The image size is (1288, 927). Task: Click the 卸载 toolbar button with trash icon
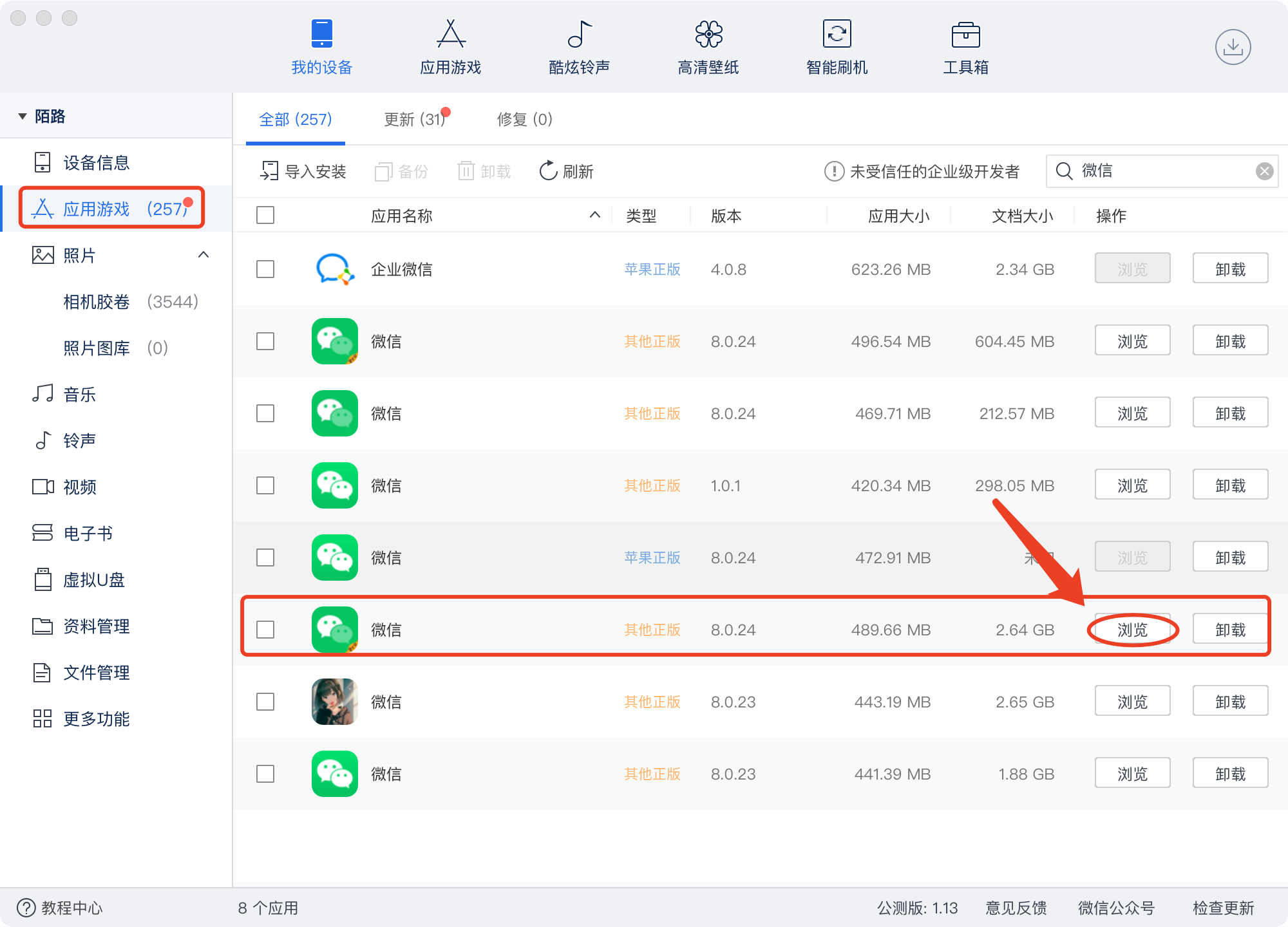[x=484, y=171]
